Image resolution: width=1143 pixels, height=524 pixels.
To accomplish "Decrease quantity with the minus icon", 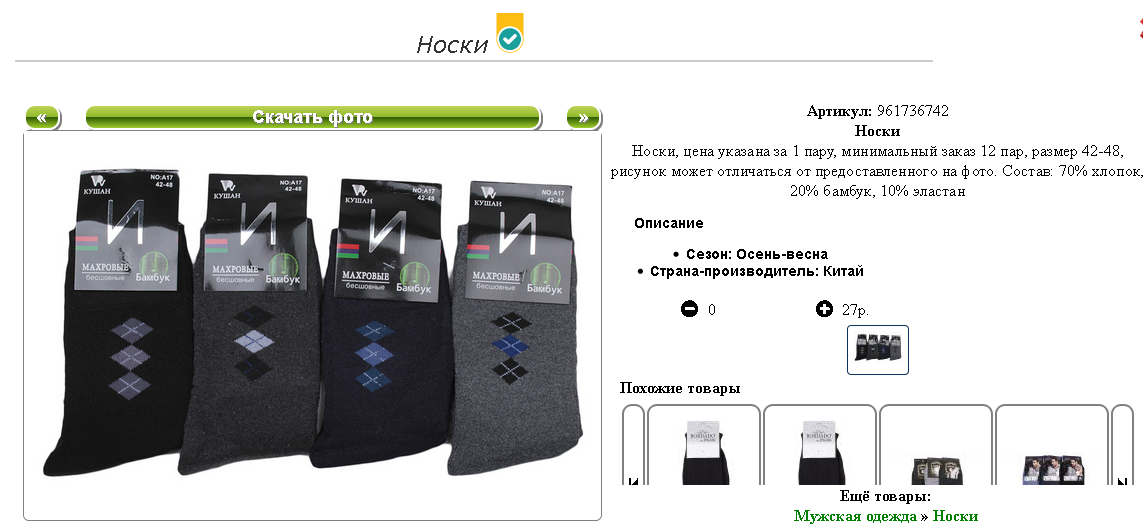I will click(x=689, y=309).
